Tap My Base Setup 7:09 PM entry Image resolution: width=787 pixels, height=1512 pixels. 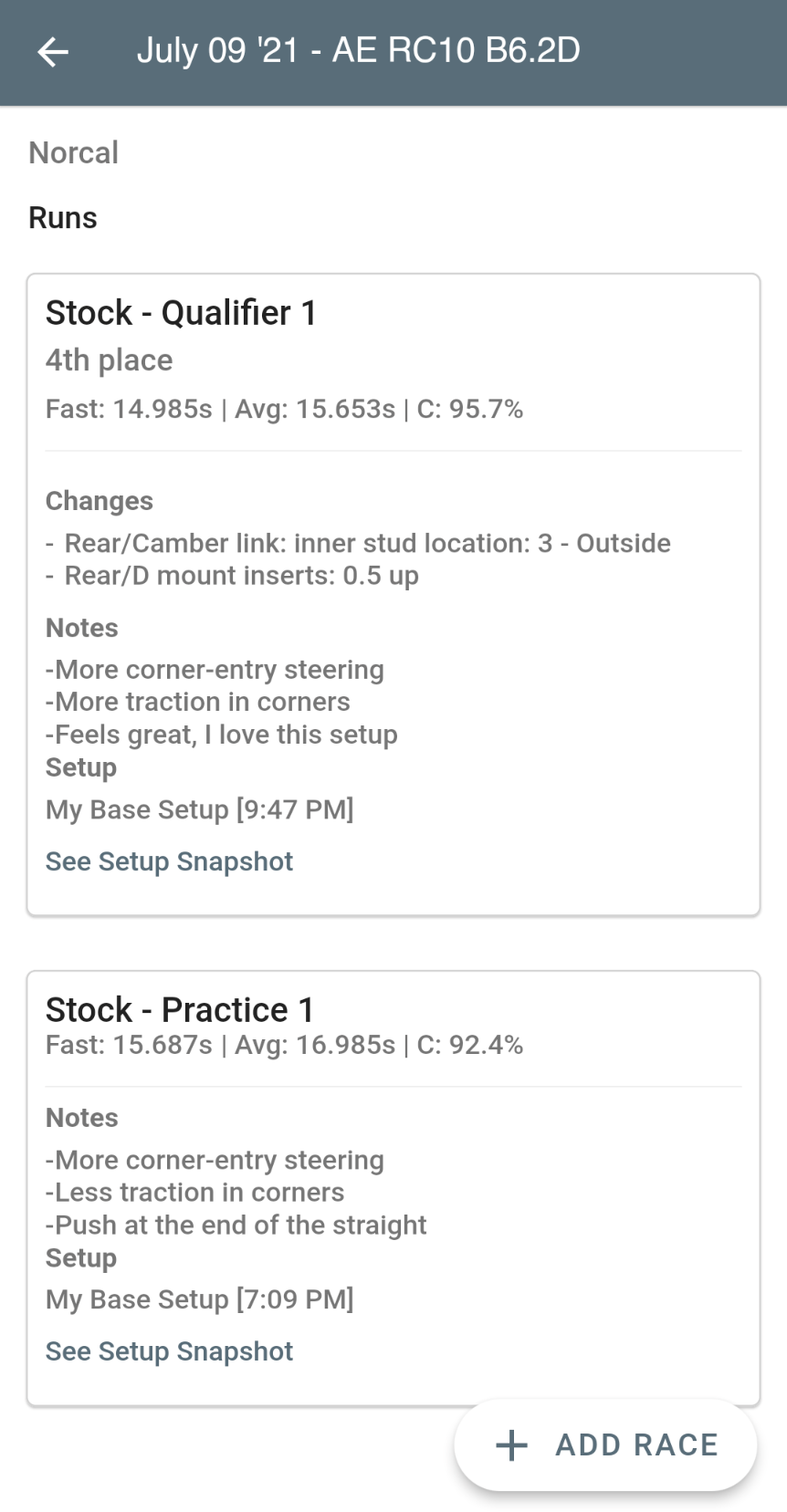[199, 1299]
